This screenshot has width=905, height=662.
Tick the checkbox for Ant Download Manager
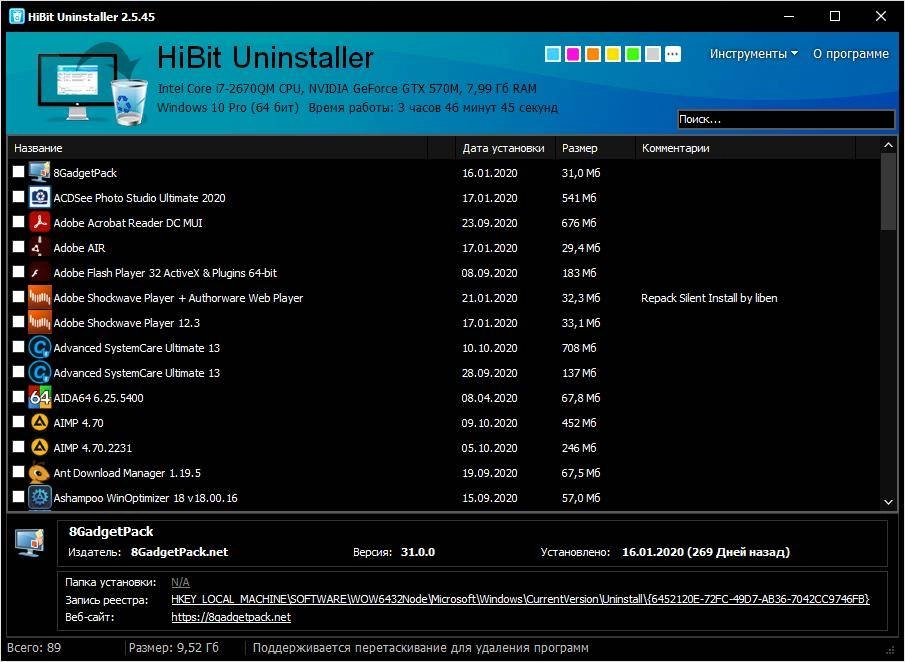pyautogui.click(x=18, y=471)
